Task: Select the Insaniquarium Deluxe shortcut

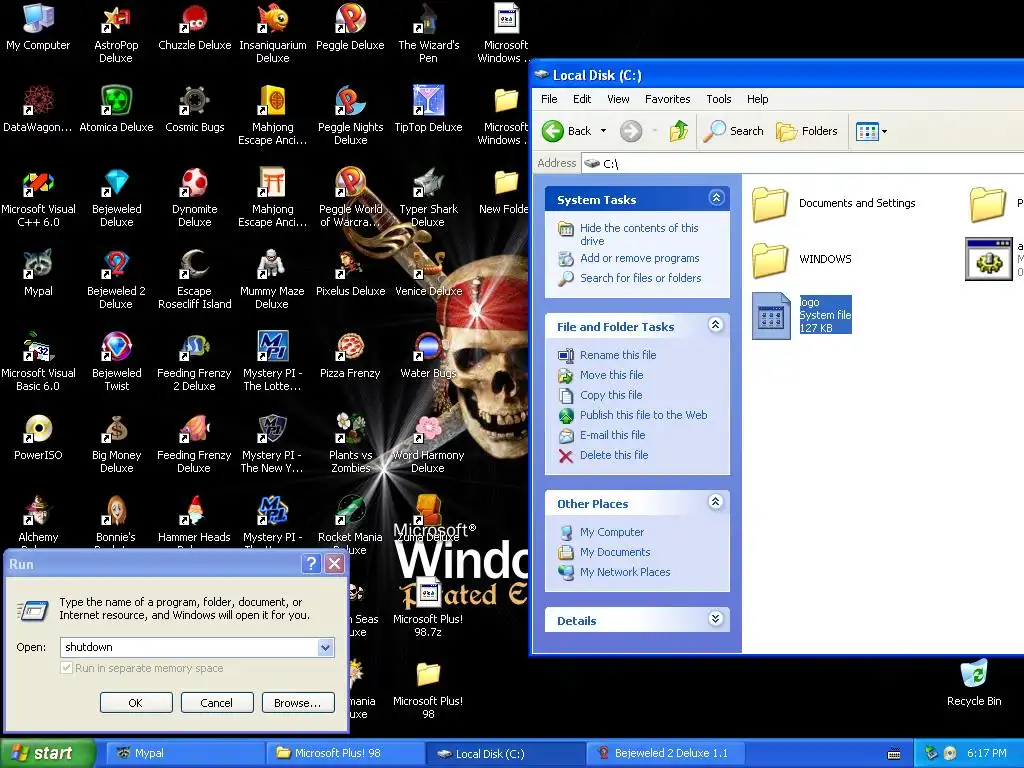Action: (x=272, y=33)
